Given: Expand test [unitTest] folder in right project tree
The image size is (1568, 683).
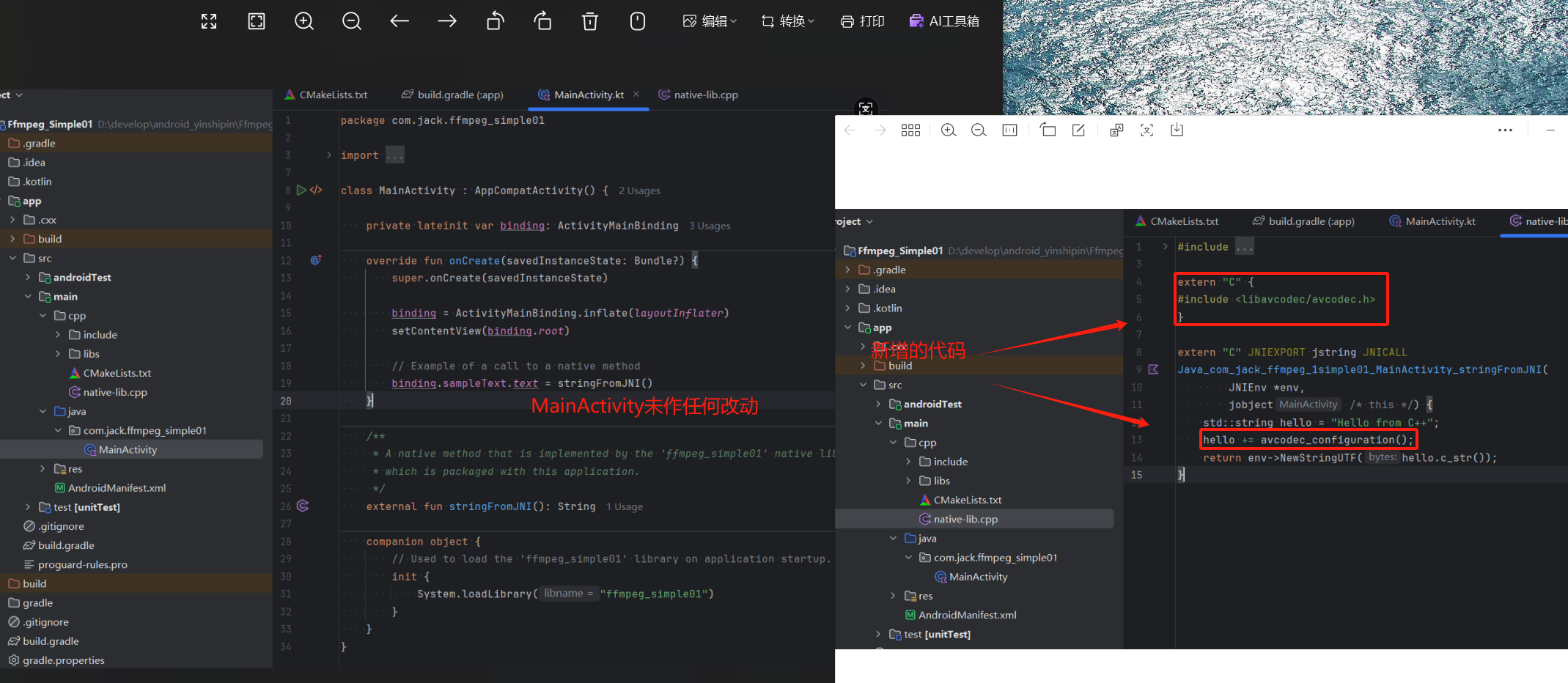Looking at the screenshot, I should (x=878, y=634).
